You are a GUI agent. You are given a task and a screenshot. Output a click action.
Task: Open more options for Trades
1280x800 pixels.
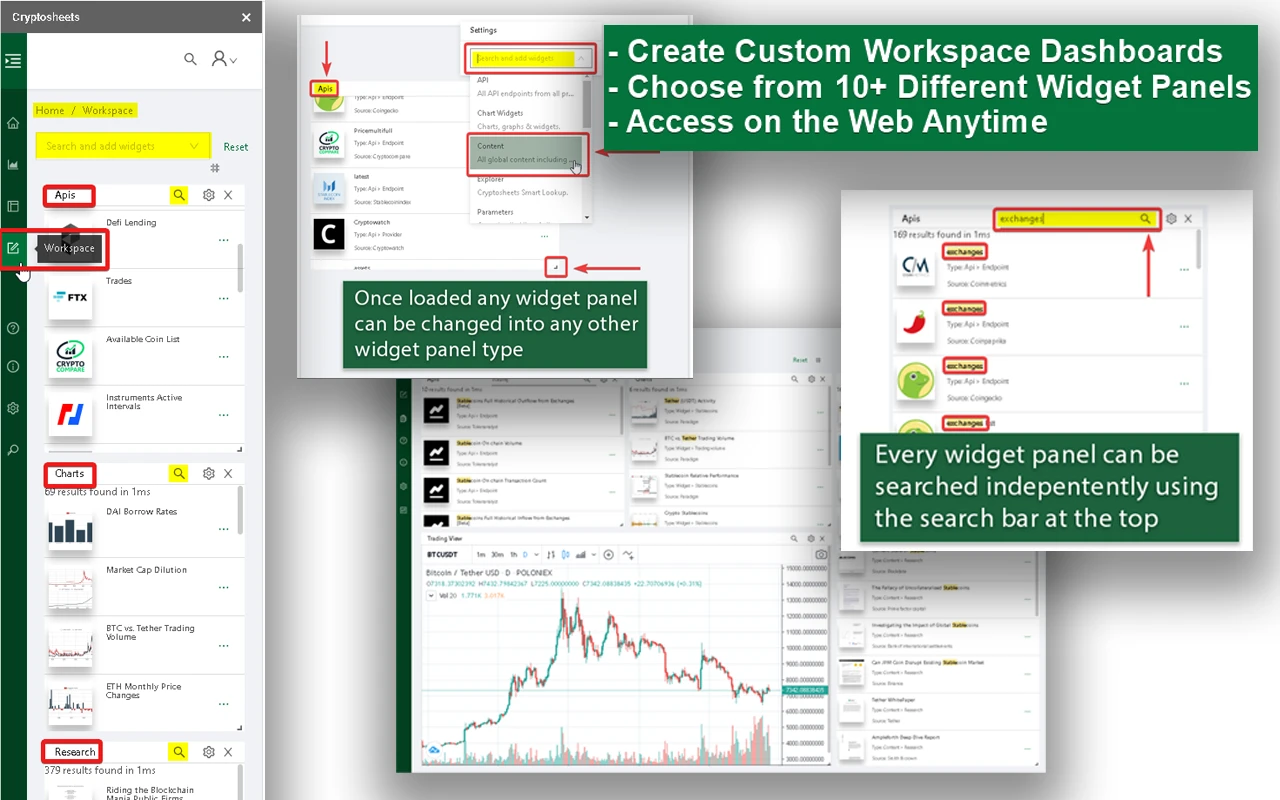(x=224, y=298)
